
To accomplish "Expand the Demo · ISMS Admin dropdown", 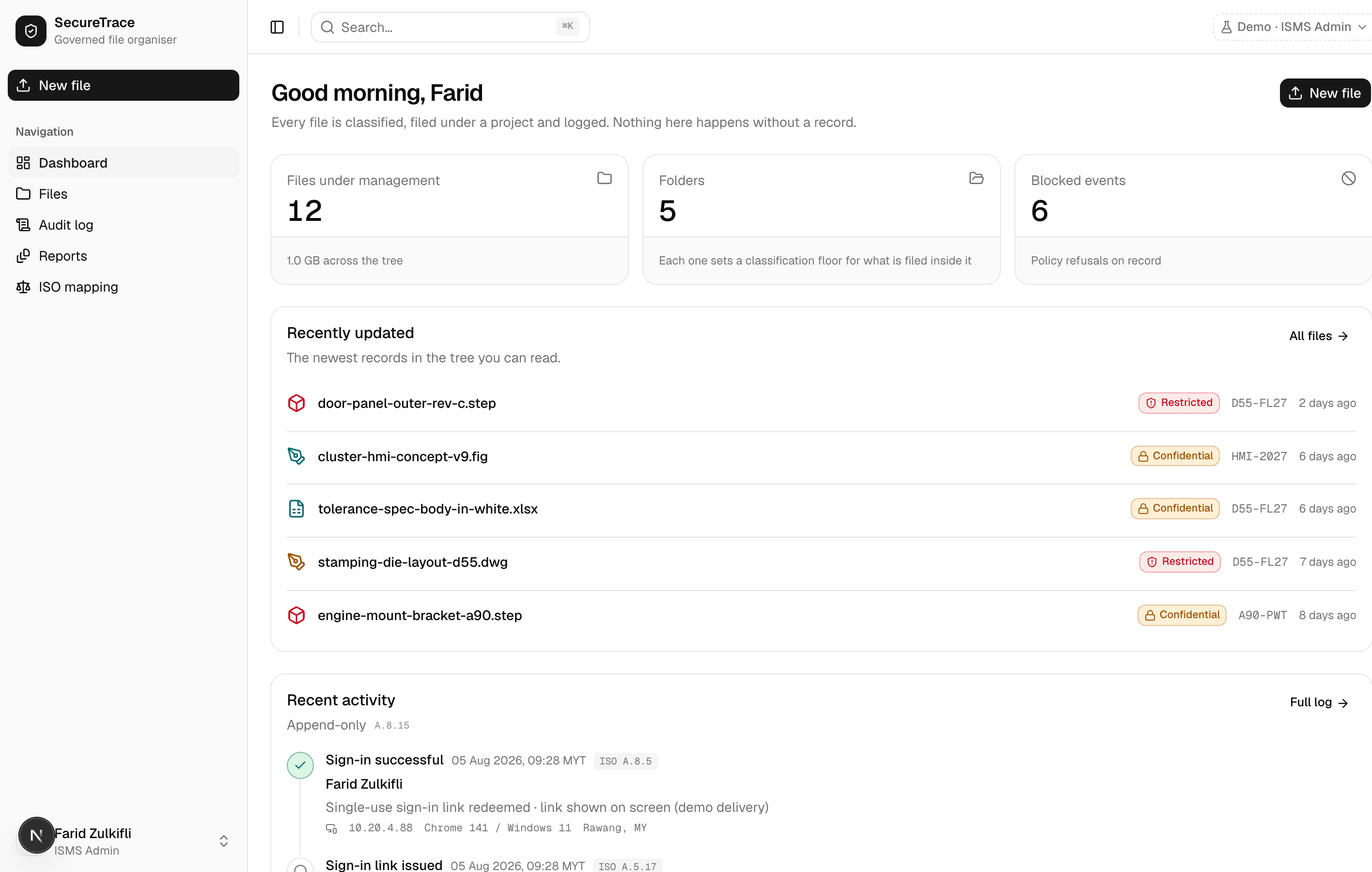I will 1292,27.
